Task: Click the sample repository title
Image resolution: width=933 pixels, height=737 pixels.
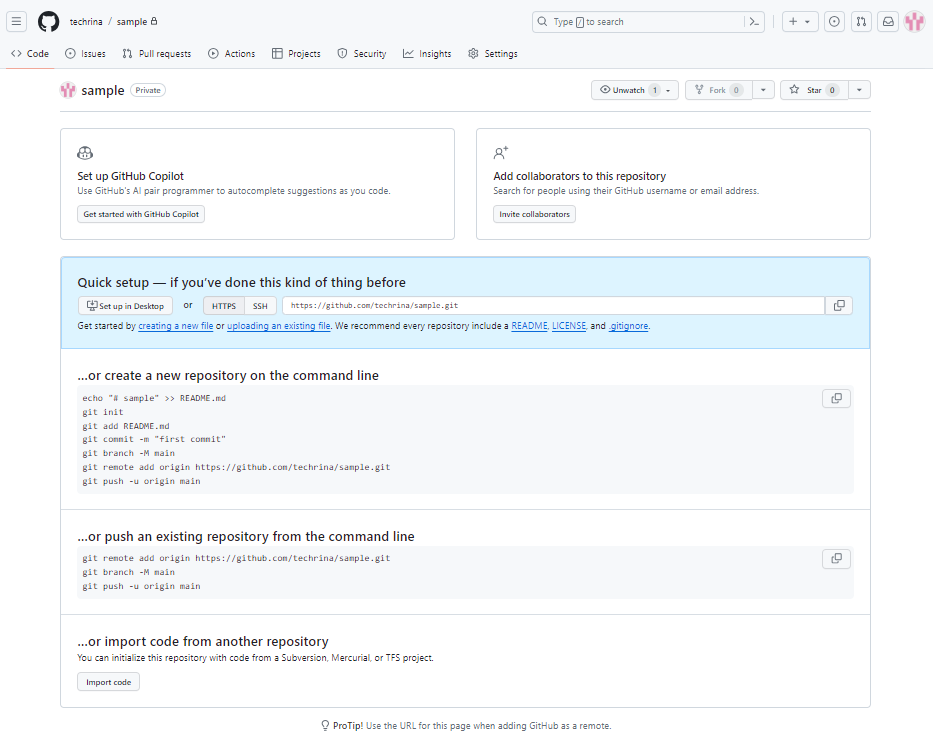Action: point(102,90)
